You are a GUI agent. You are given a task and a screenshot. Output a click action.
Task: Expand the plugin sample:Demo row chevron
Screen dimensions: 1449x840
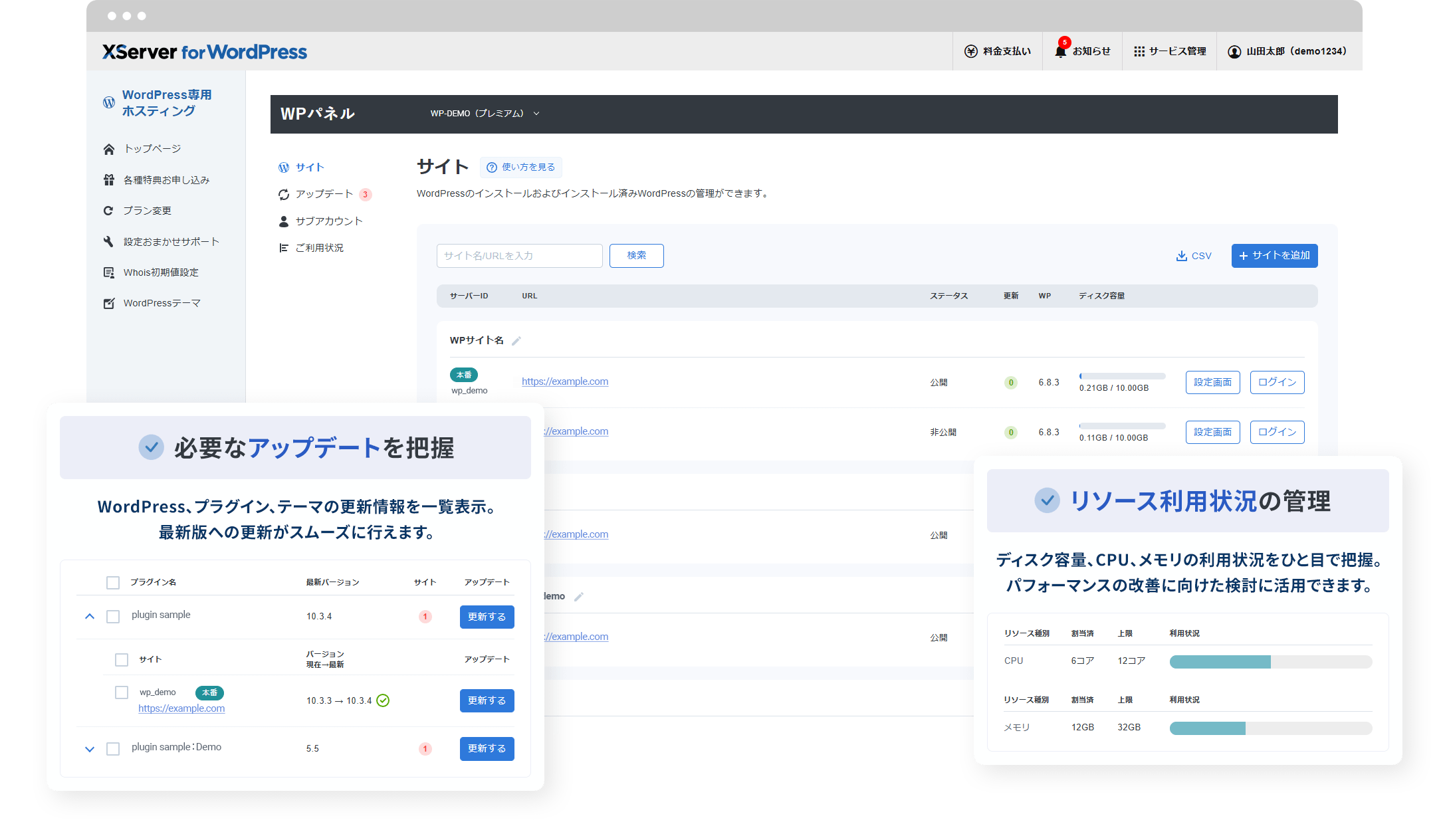[x=90, y=749]
